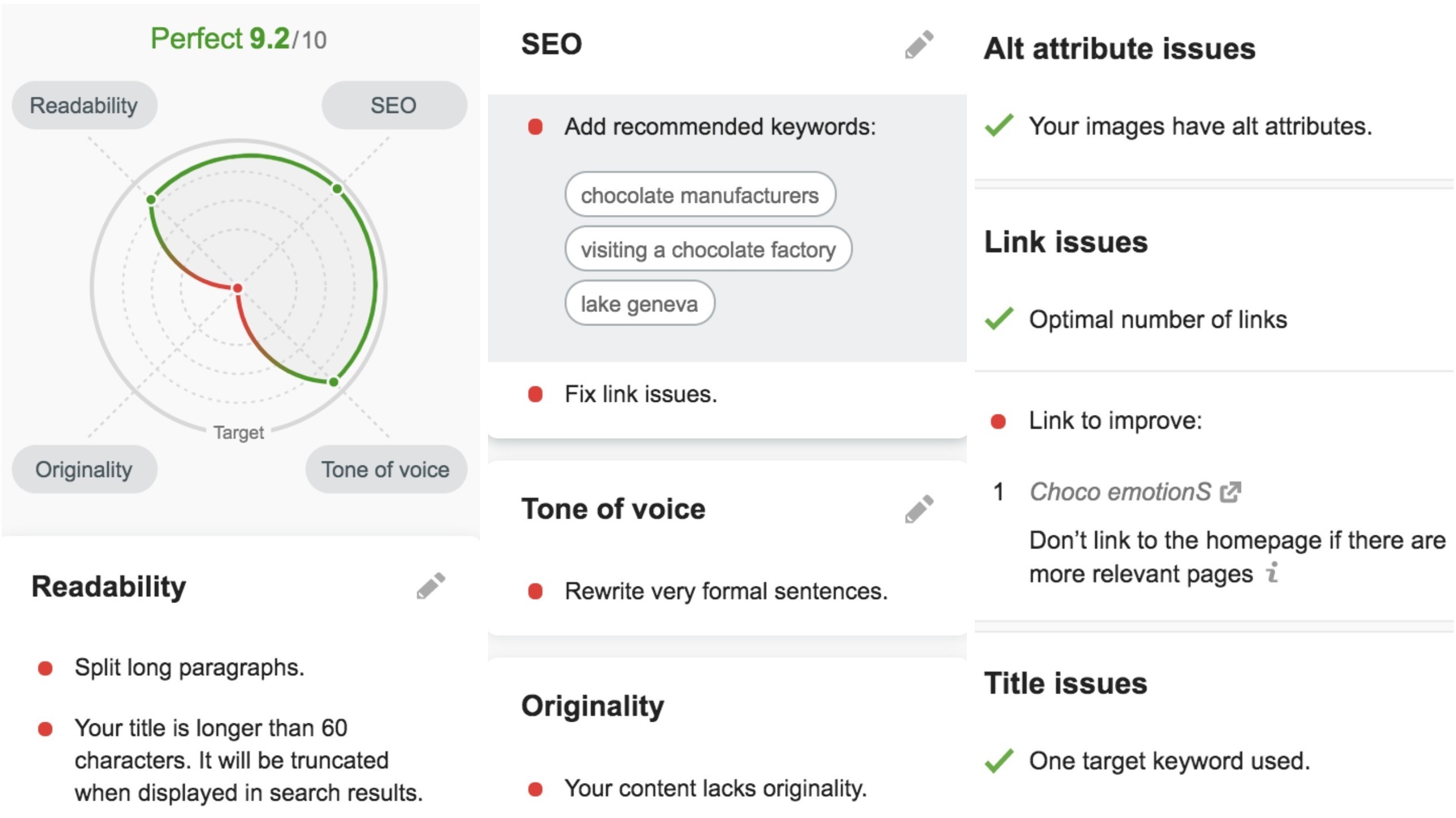Select the Readability tab on radar chart
The width and height of the screenshot is (1456, 818).
[84, 105]
